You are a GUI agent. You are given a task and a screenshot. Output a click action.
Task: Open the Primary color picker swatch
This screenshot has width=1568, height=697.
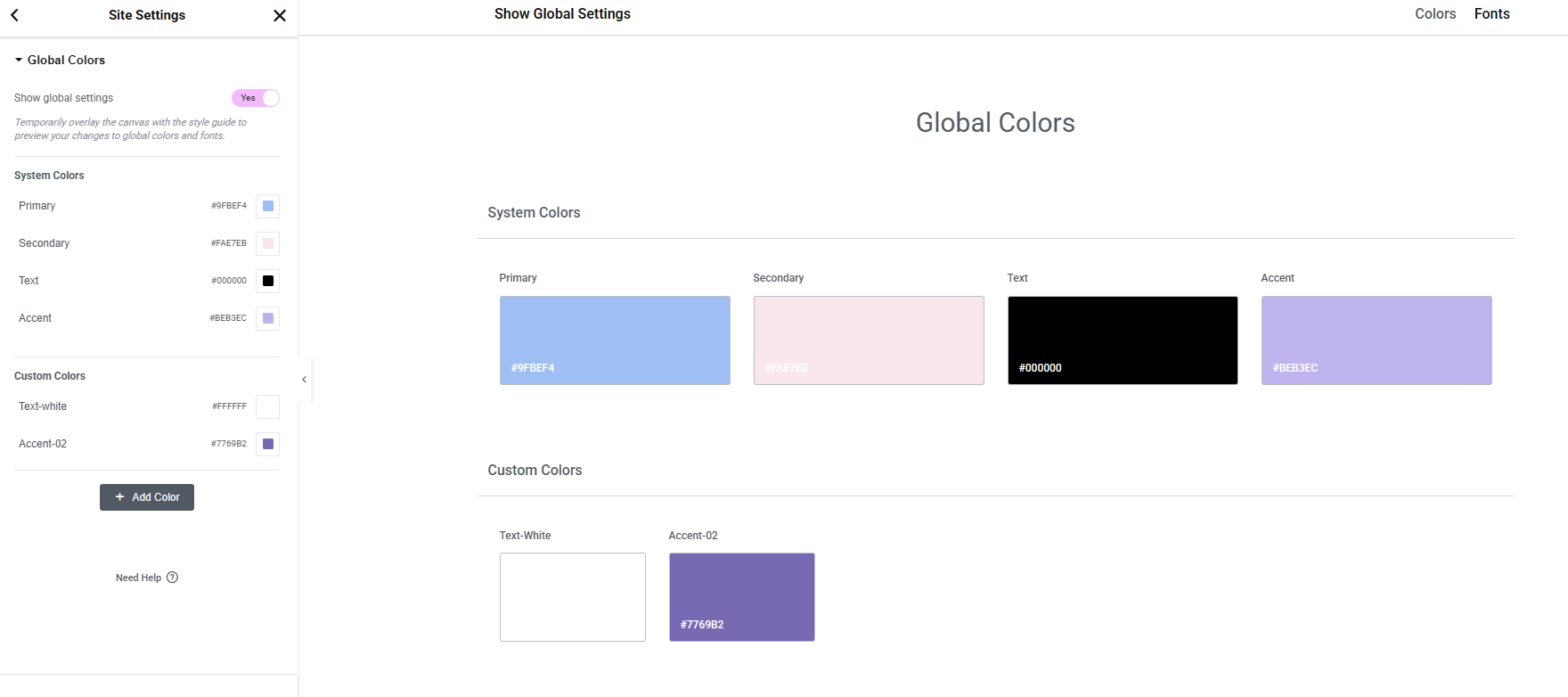268,206
